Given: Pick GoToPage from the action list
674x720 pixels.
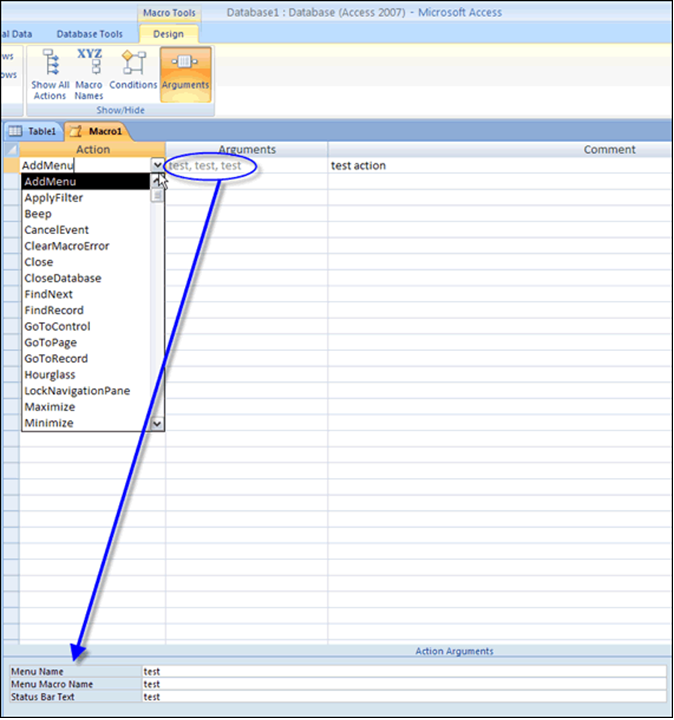Looking at the screenshot, I should click(x=86, y=343).
